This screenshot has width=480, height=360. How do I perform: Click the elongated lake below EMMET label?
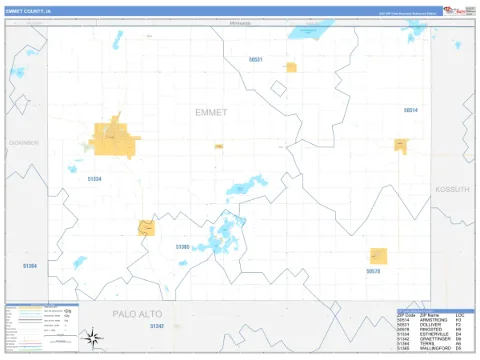tap(247, 187)
